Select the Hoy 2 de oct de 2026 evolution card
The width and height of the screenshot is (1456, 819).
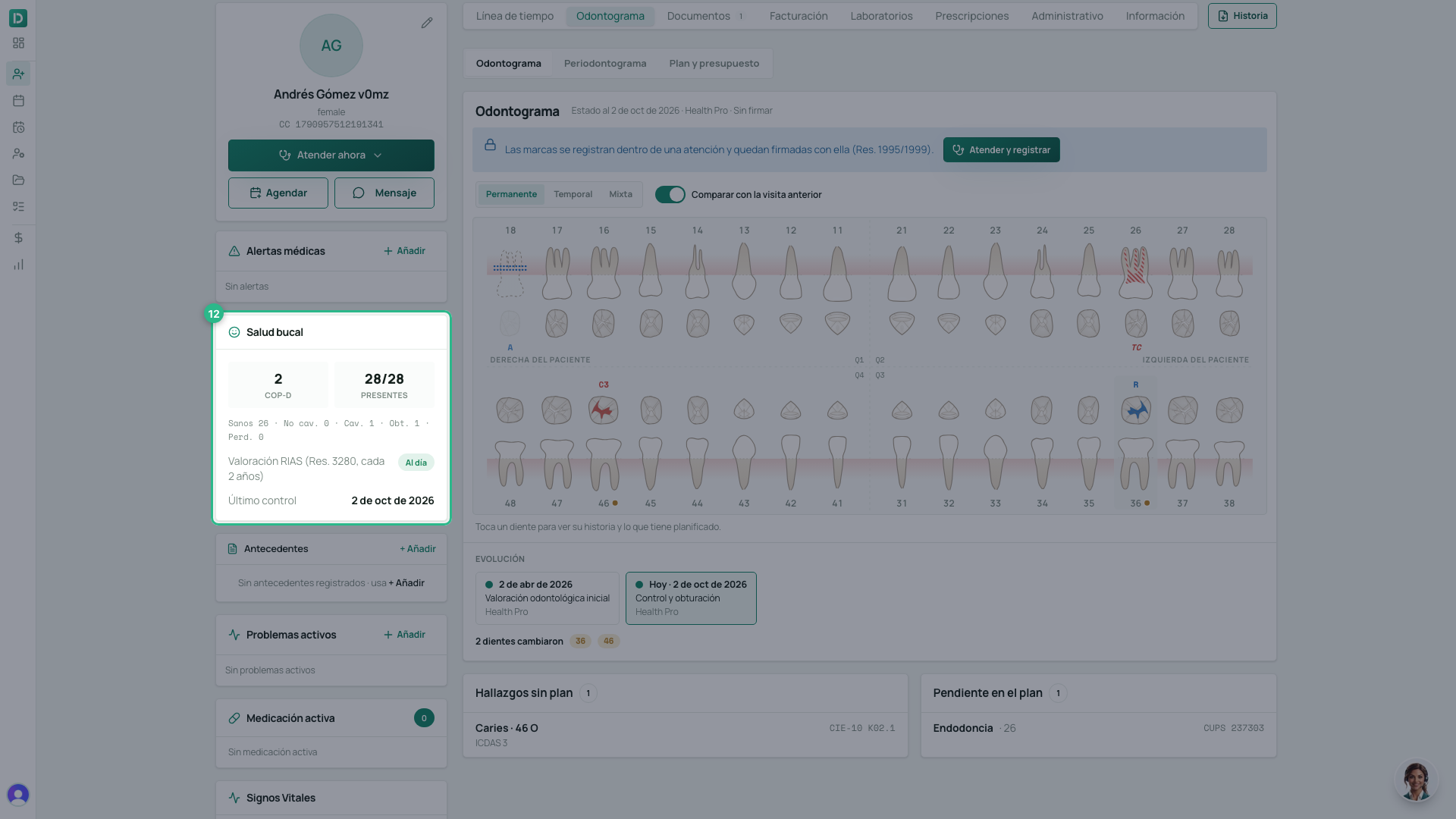[x=691, y=598]
